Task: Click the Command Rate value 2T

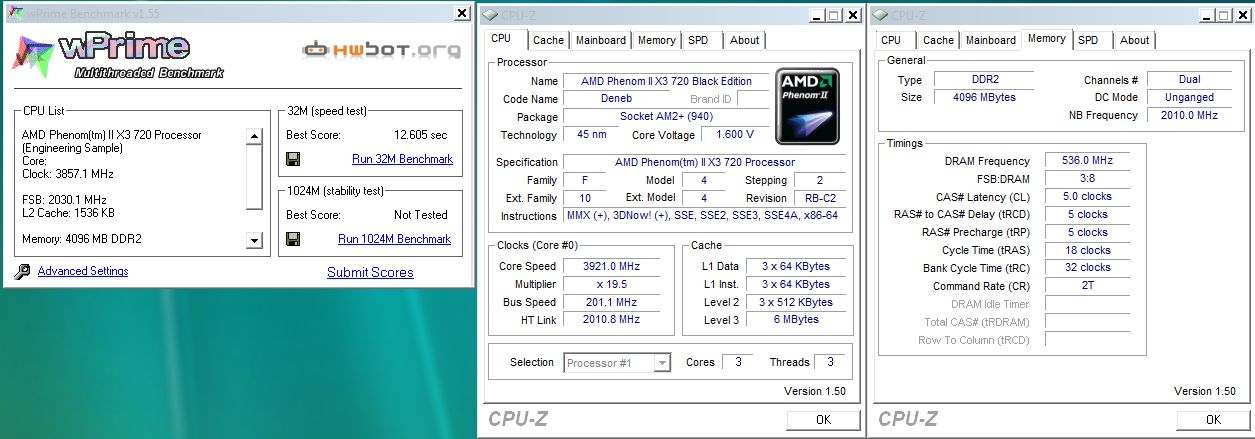Action: 1090,286
